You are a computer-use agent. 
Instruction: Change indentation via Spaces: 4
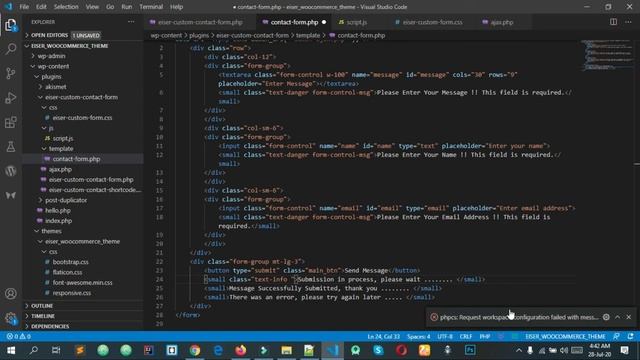(x=418, y=337)
